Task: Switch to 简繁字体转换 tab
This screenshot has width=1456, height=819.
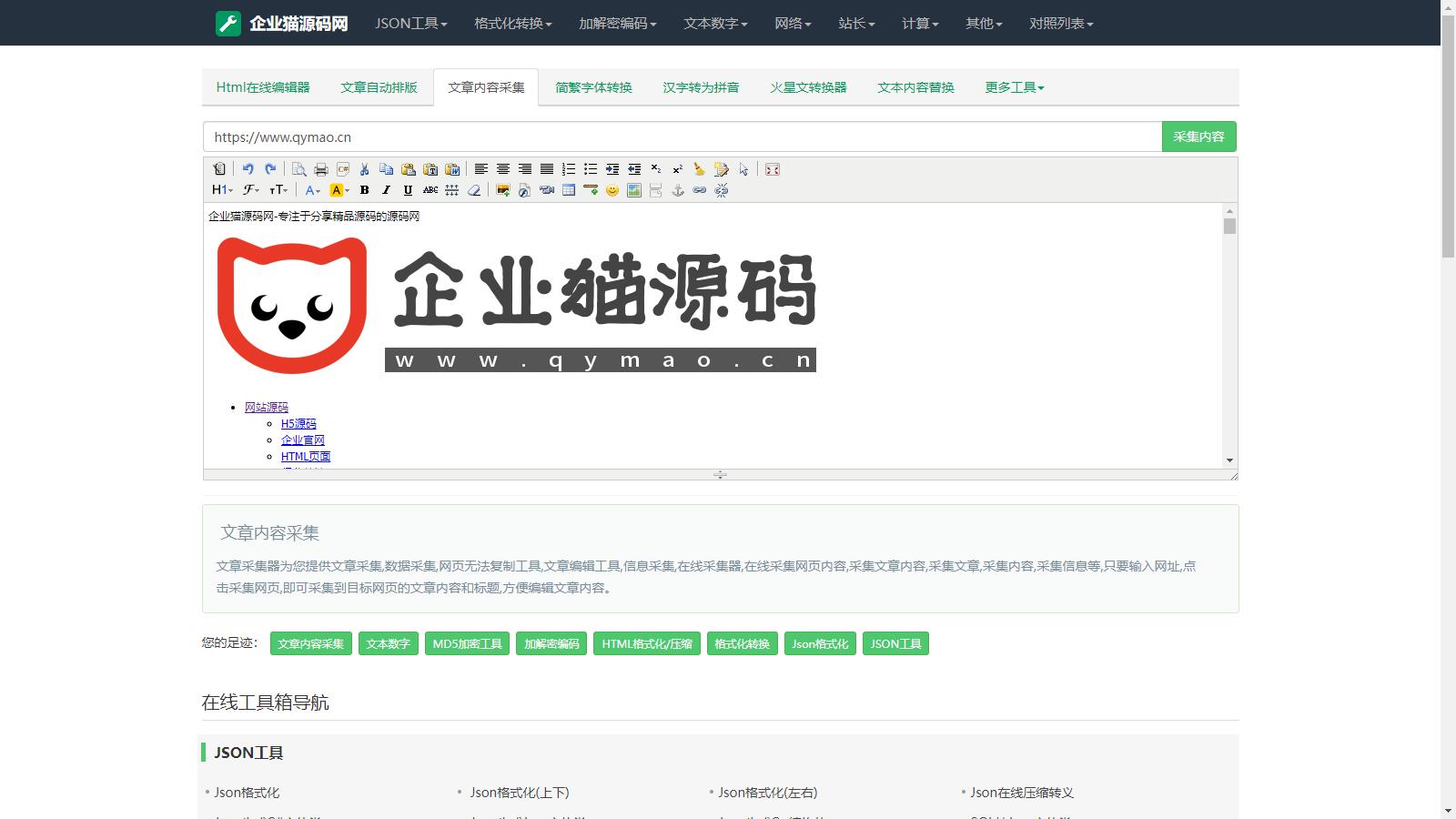Action: 593,87
